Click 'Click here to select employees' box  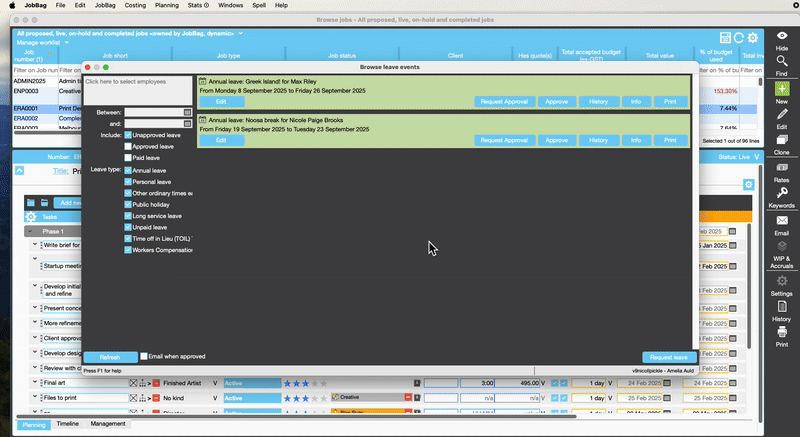coord(138,91)
